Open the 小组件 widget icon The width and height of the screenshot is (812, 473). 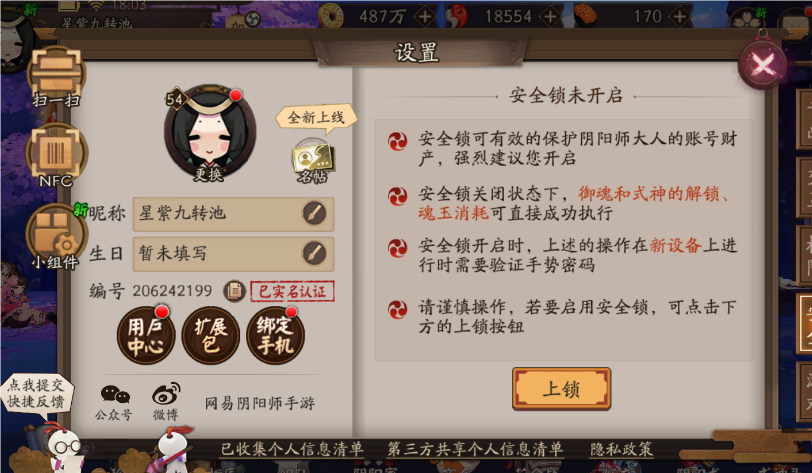click(x=55, y=237)
